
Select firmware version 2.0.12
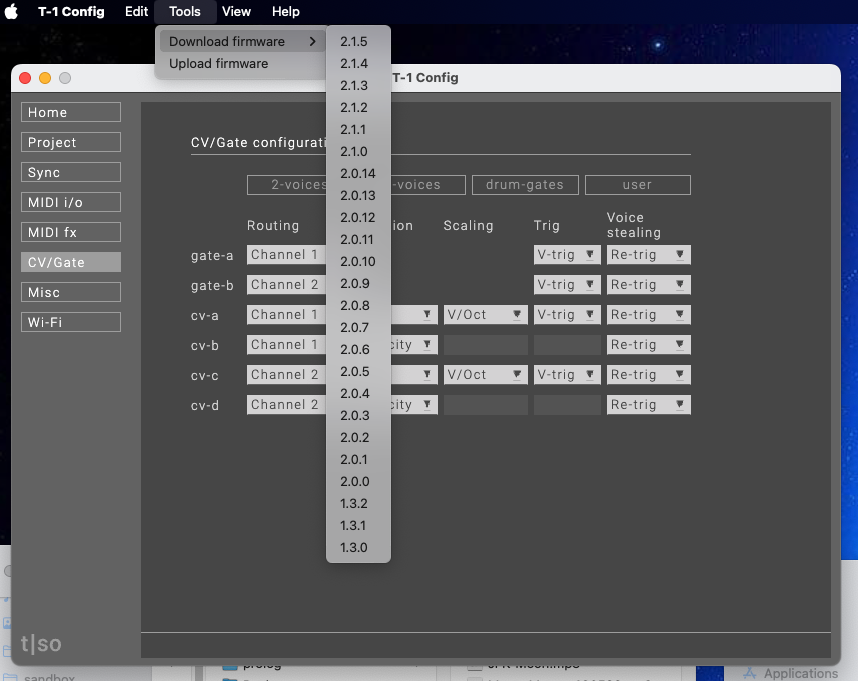(x=358, y=218)
